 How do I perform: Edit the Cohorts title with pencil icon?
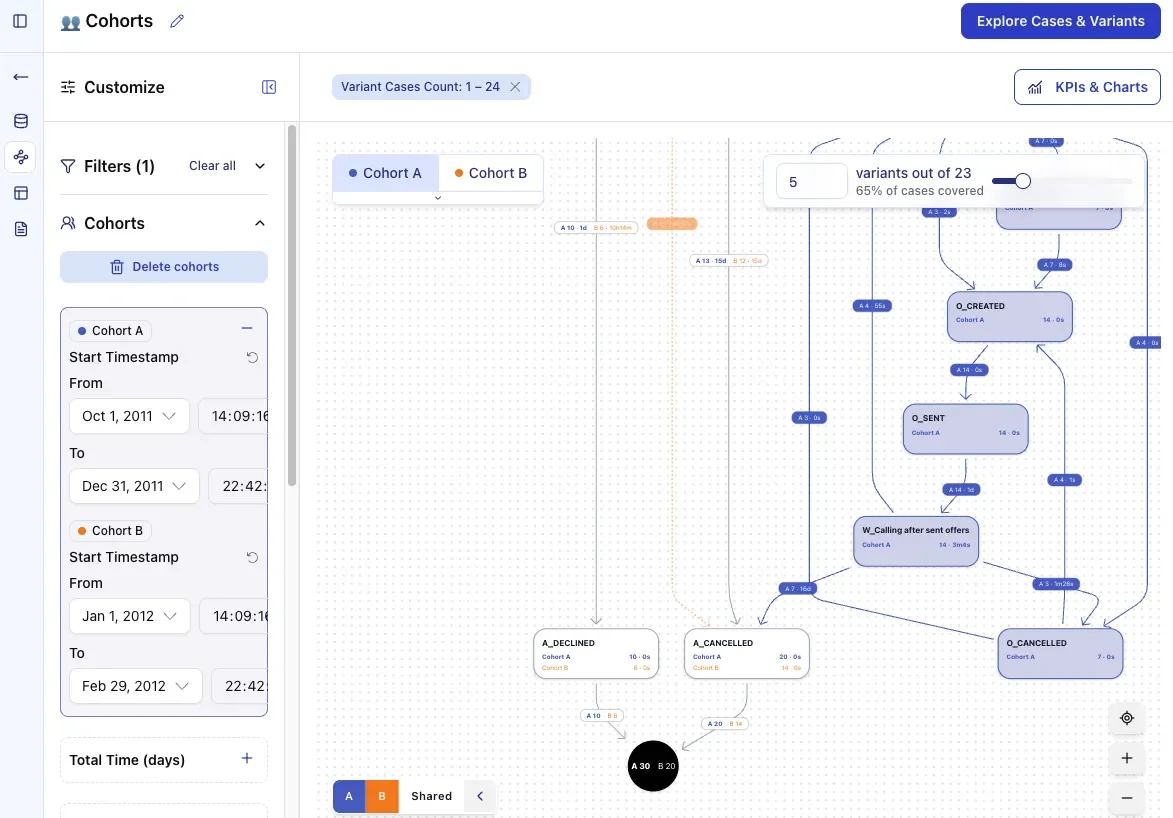click(x=177, y=21)
